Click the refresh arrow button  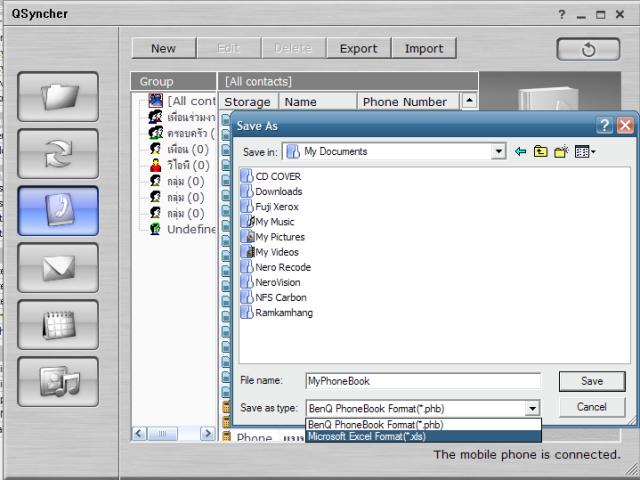588,48
